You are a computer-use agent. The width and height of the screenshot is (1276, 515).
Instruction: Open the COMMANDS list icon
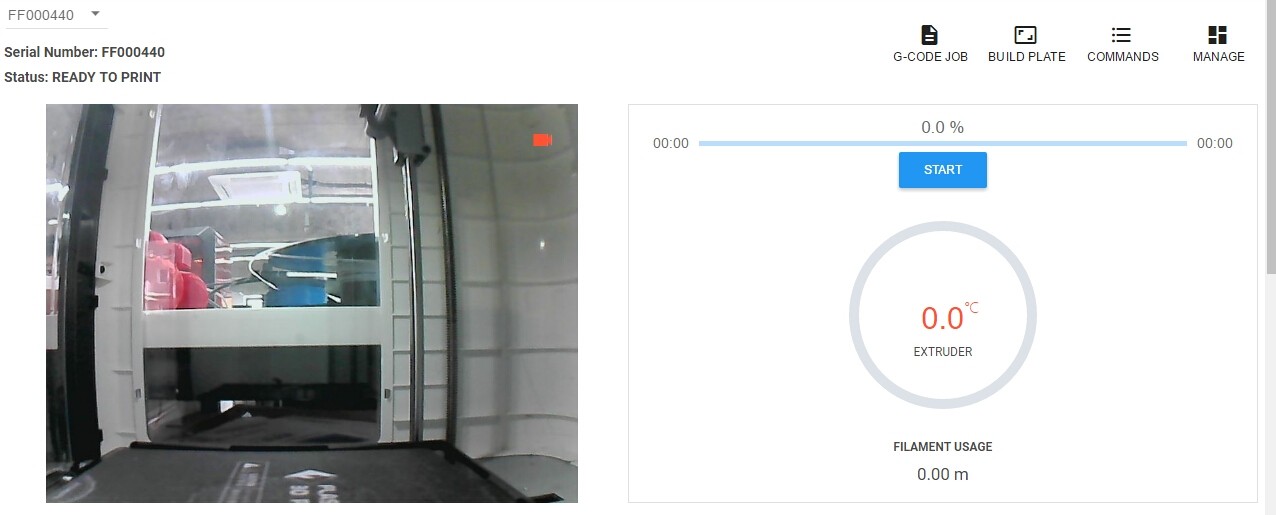click(1121, 35)
